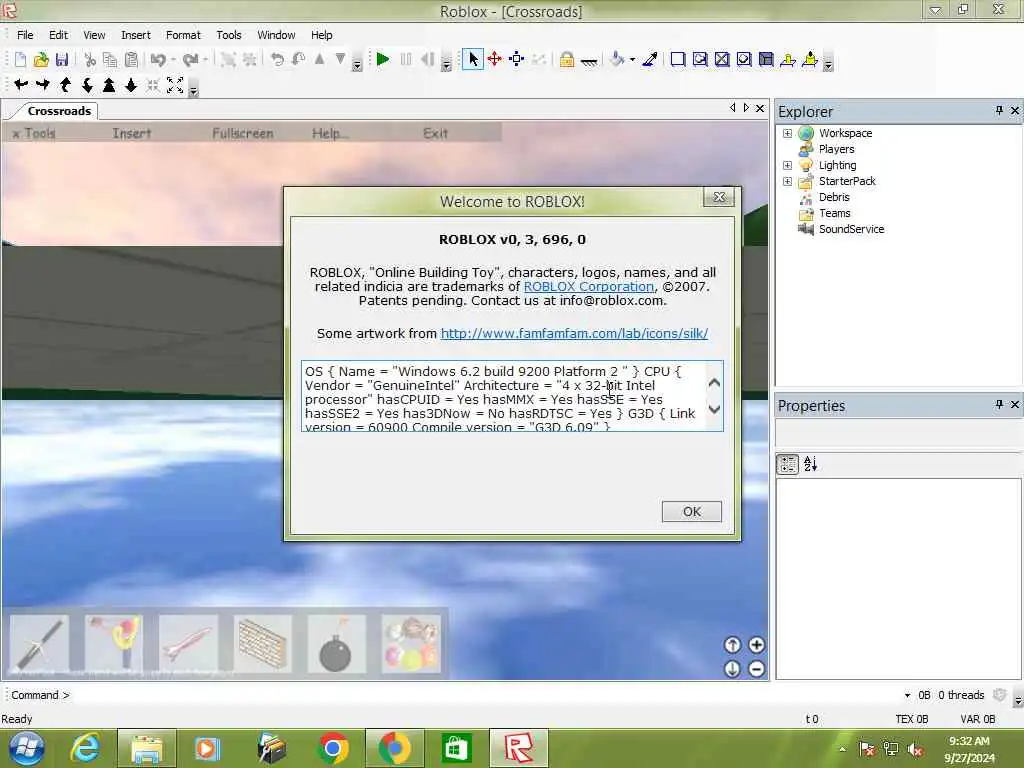Click the Reset simulation toolbar button
This screenshot has width=1024, height=768.
[x=427, y=59]
